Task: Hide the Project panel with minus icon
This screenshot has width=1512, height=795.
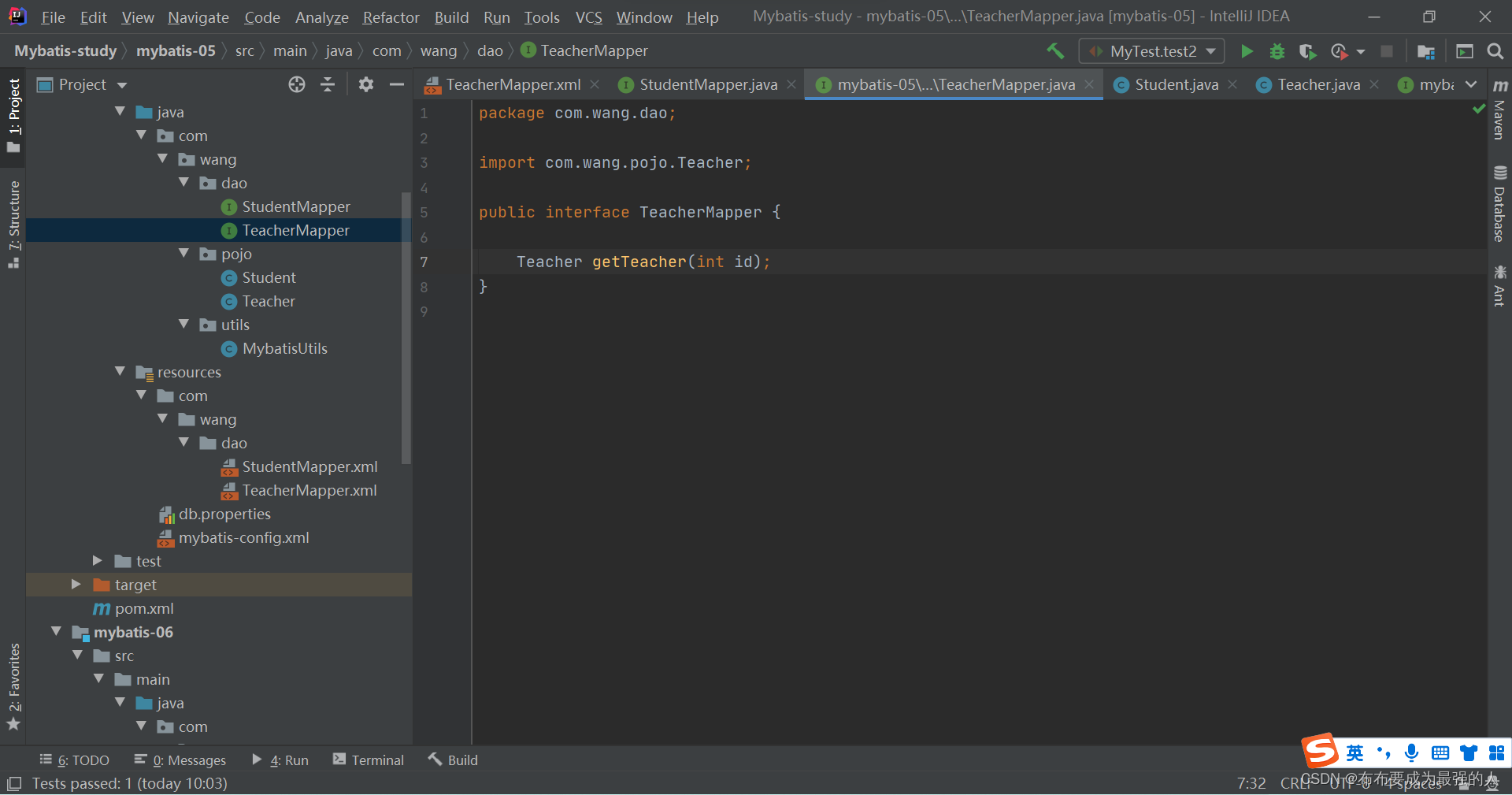Action: point(397,84)
